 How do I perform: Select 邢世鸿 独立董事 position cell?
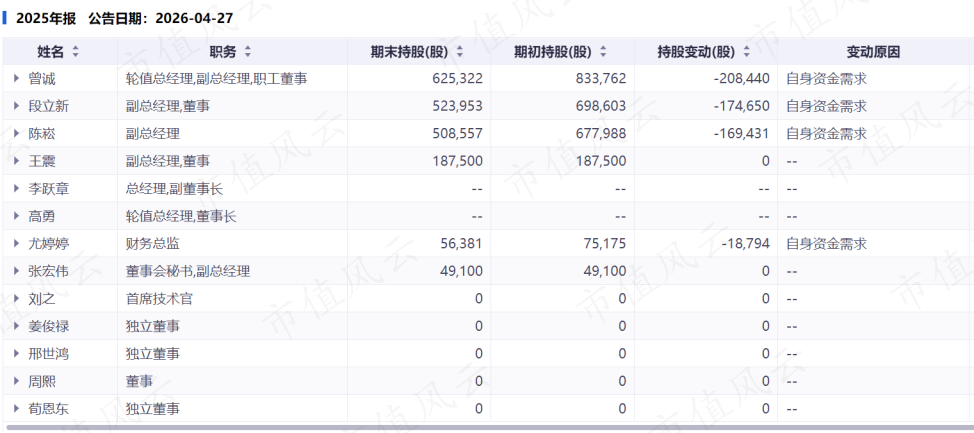(232, 353)
